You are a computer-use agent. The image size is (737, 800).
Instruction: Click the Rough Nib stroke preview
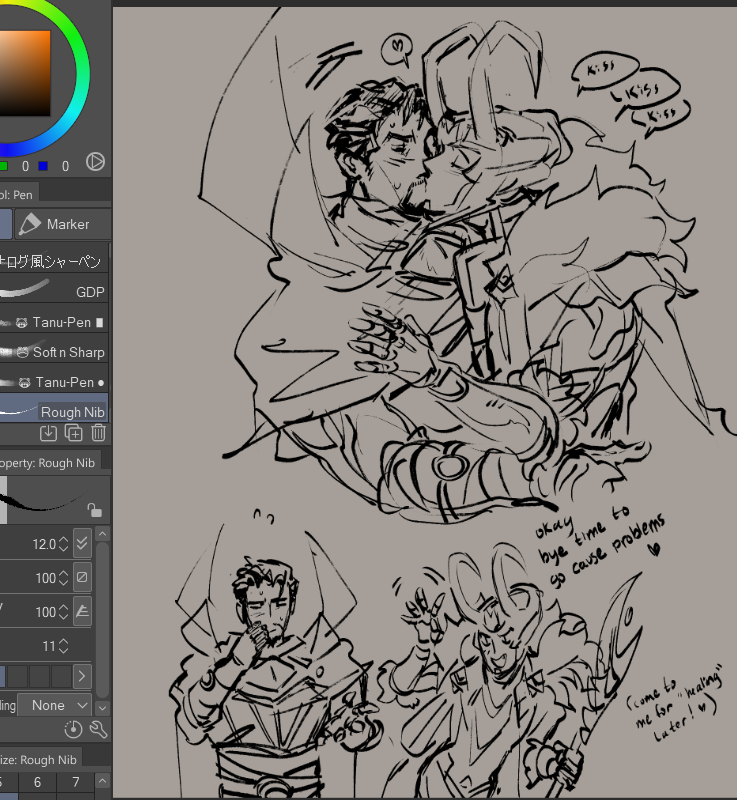pyautogui.click(x=54, y=500)
